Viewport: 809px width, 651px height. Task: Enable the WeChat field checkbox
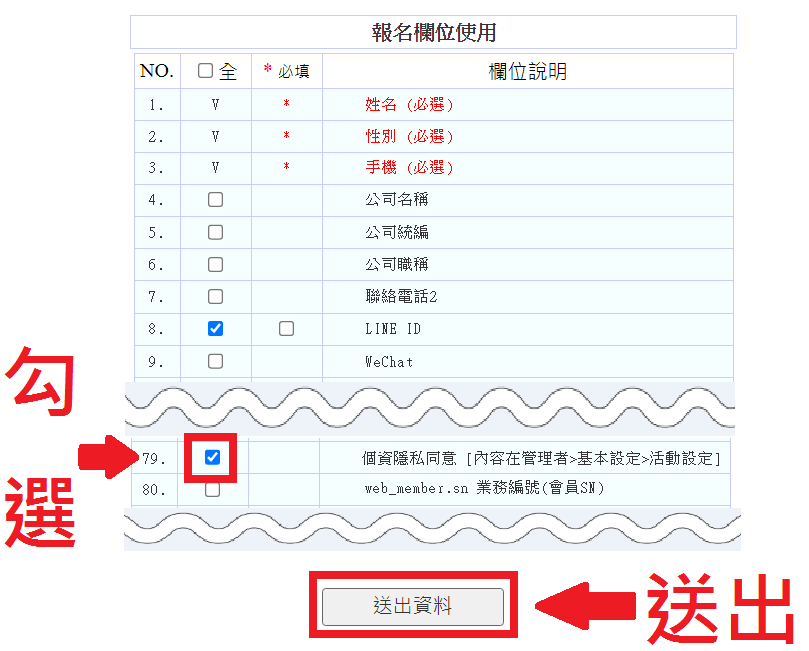215,361
